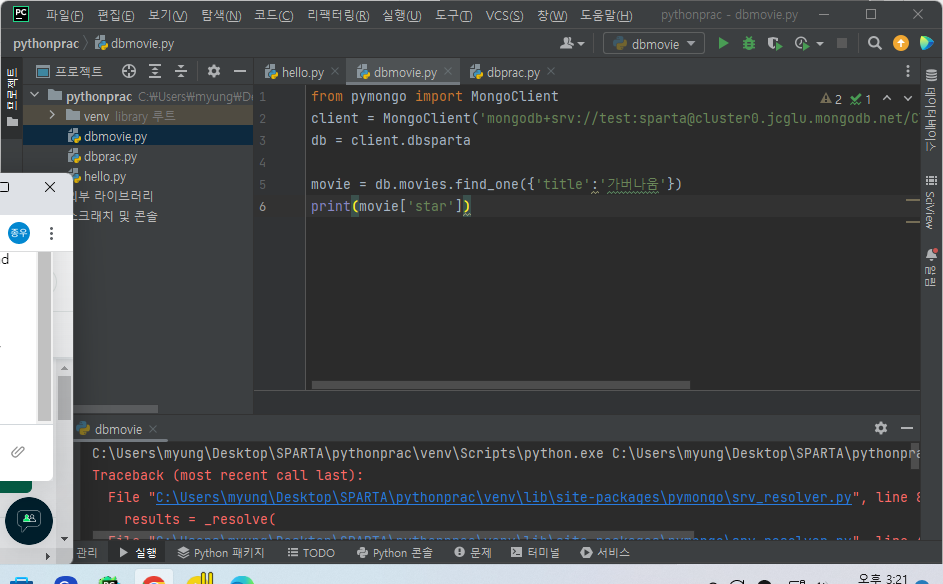Open the code-with-me user icon
Screen dimensions: 943x584
pyautogui.click(x=567, y=43)
